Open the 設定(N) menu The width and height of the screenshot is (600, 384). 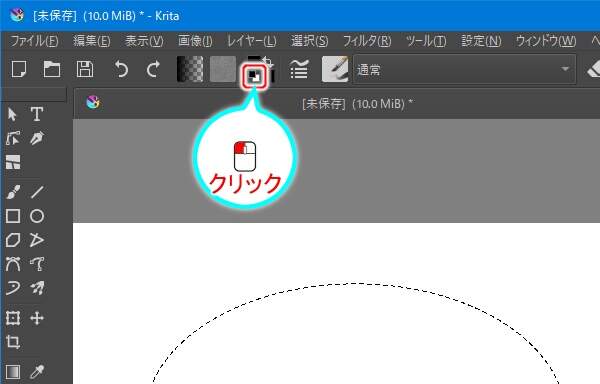[x=481, y=41]
